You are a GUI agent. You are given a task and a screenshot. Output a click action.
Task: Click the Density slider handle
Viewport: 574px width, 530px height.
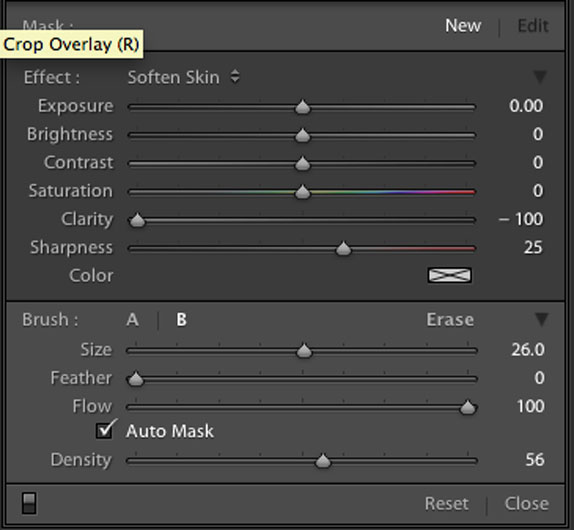[323, 460]
